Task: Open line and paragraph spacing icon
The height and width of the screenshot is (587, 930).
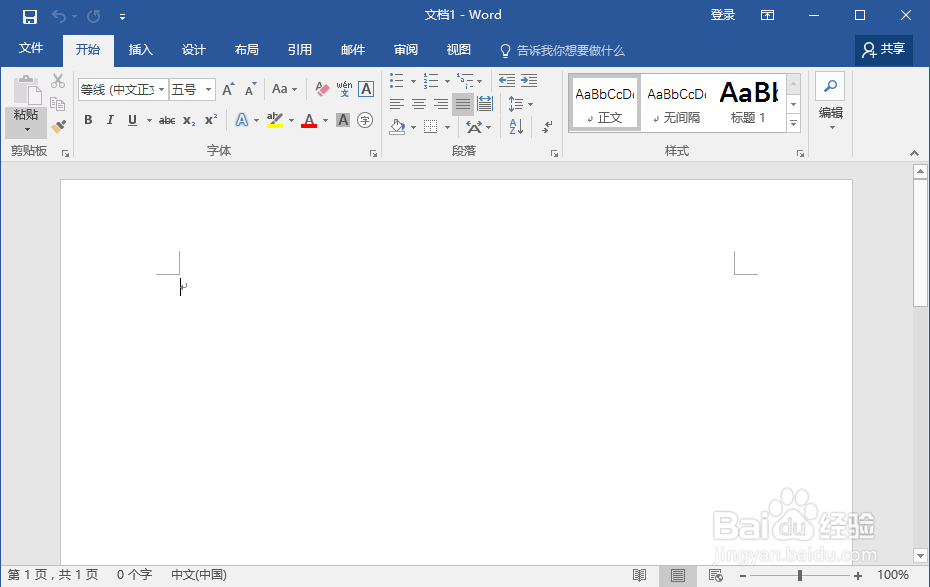Action: click(515, 105)
